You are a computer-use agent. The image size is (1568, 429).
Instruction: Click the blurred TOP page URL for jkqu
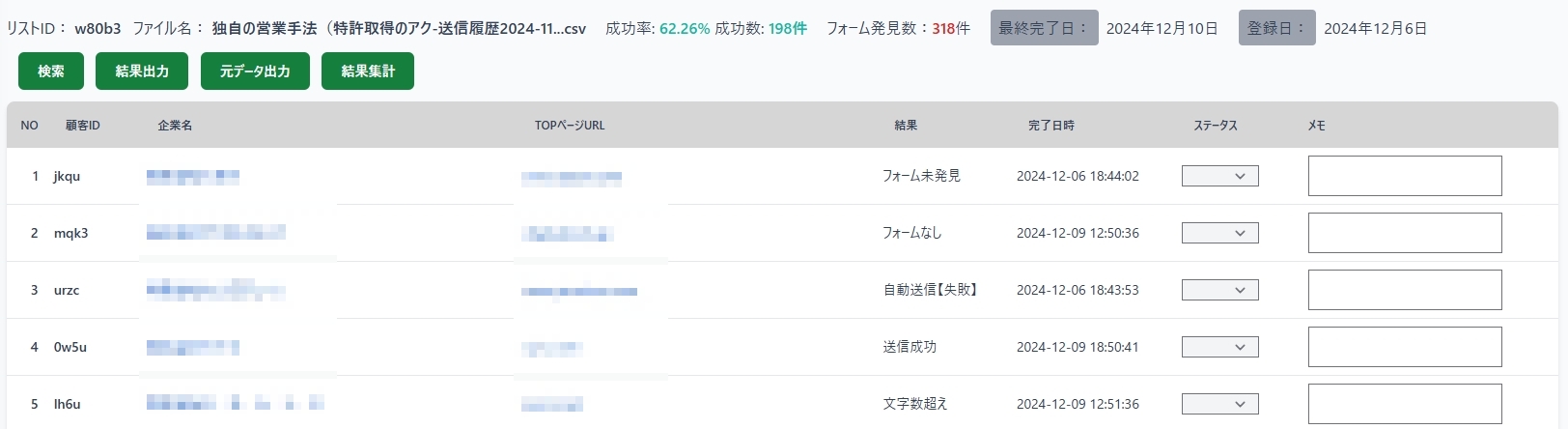572,178
